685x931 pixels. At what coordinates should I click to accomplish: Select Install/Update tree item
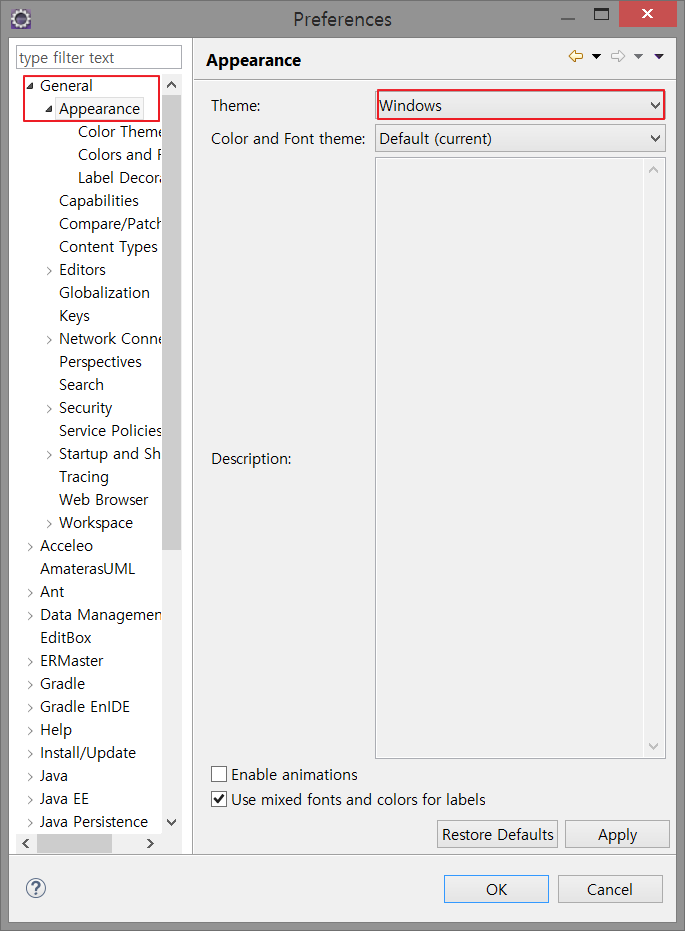pos(88,753)
